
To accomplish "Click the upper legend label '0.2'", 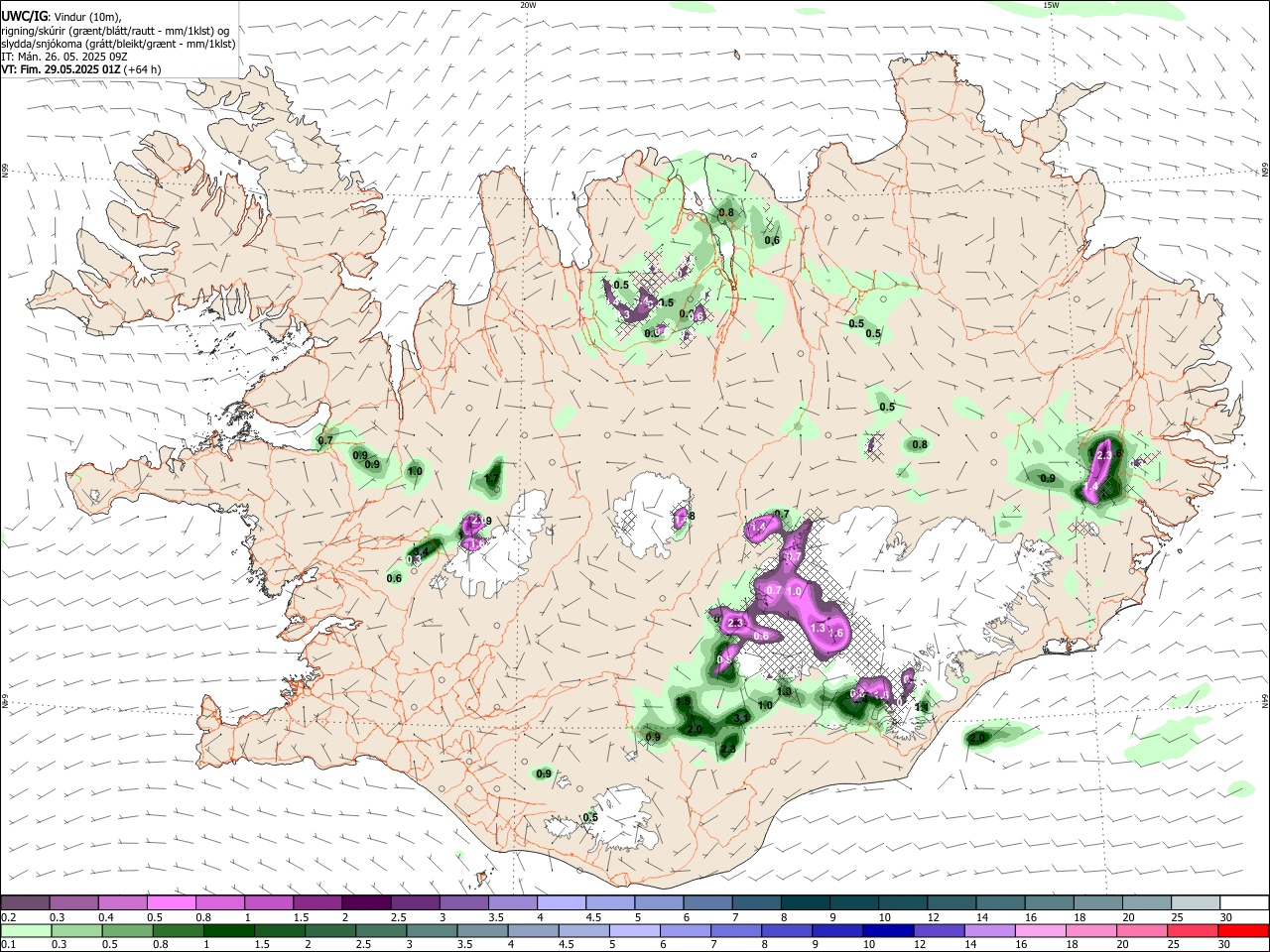I will click(8, 916).
